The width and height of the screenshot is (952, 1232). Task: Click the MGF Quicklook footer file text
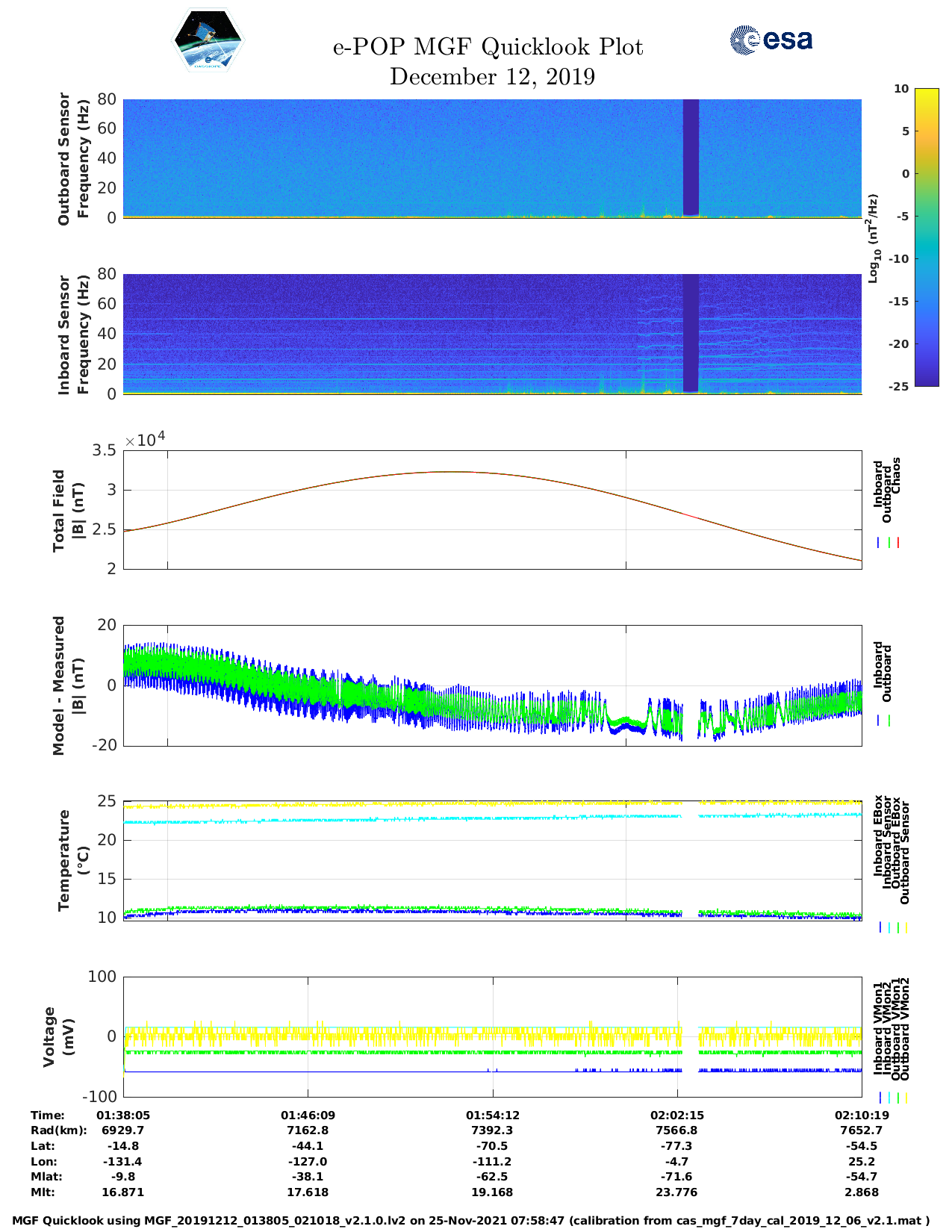click(x=470, y=1221)
